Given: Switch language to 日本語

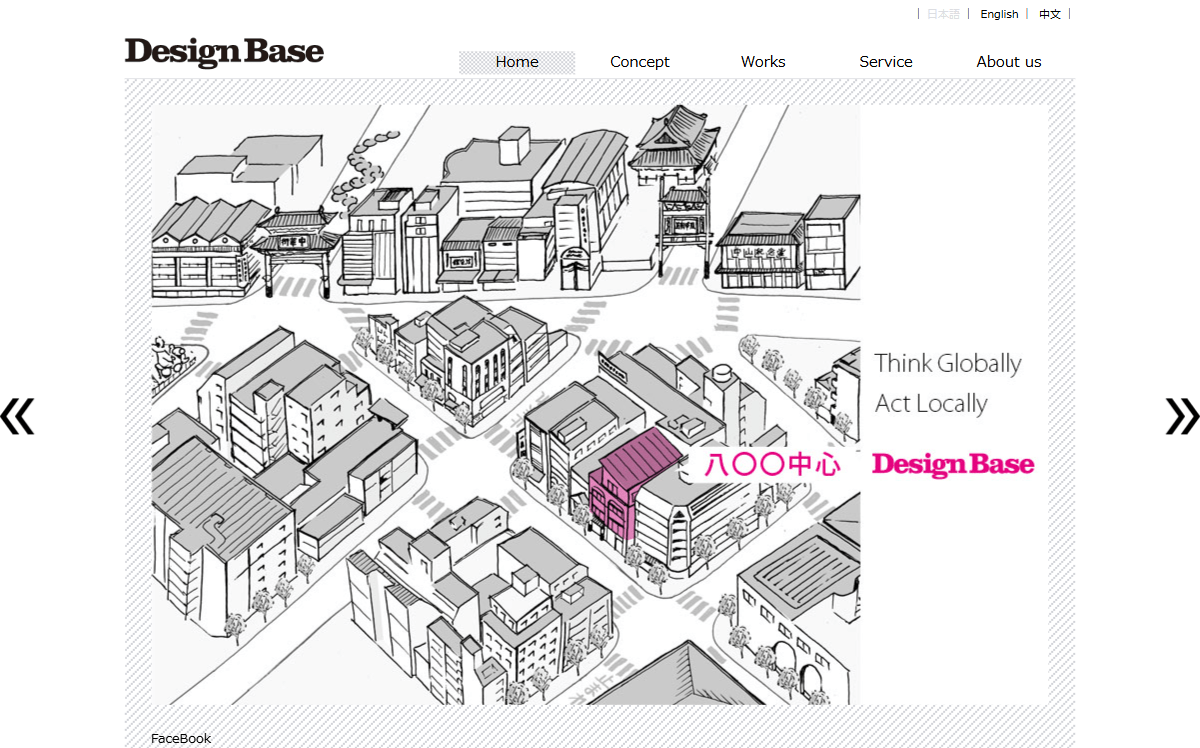Looking at the screenshot, I should pyautogui.click(x=943, y=14).
